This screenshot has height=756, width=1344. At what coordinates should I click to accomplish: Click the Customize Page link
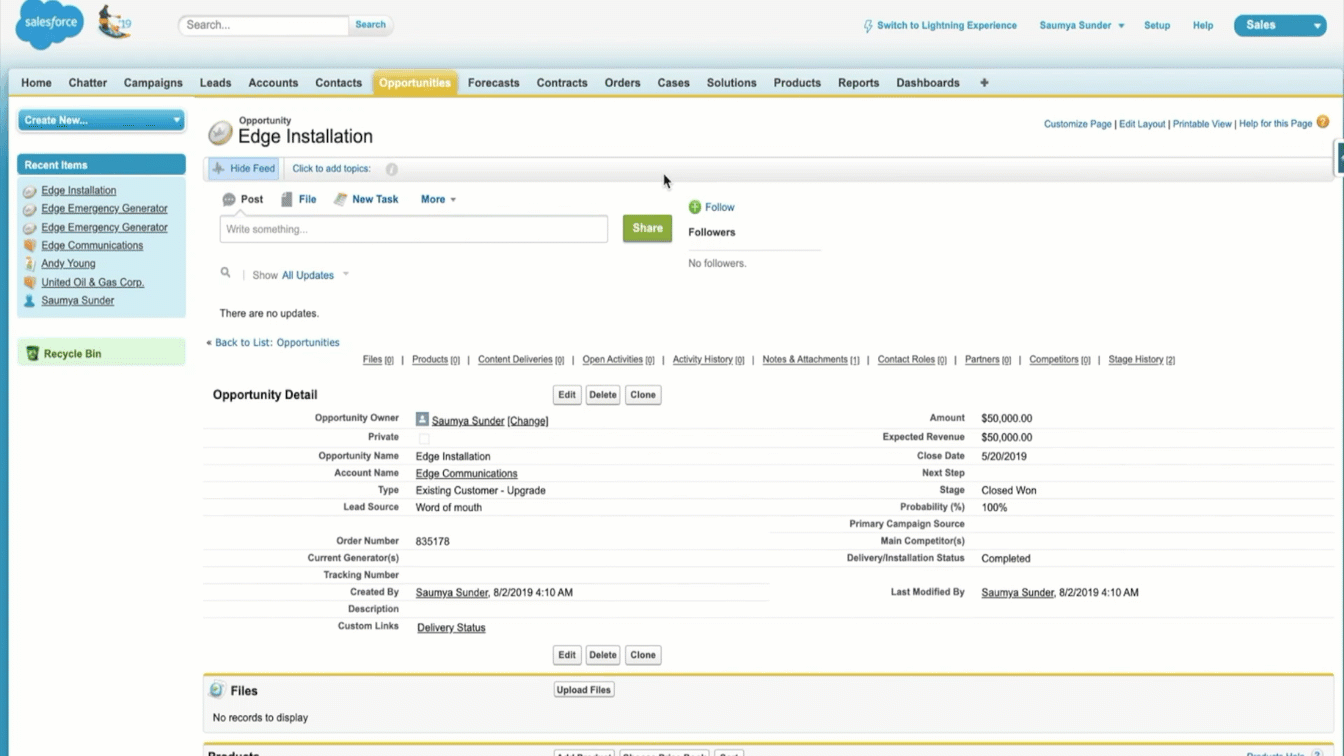pos(1077,124)
